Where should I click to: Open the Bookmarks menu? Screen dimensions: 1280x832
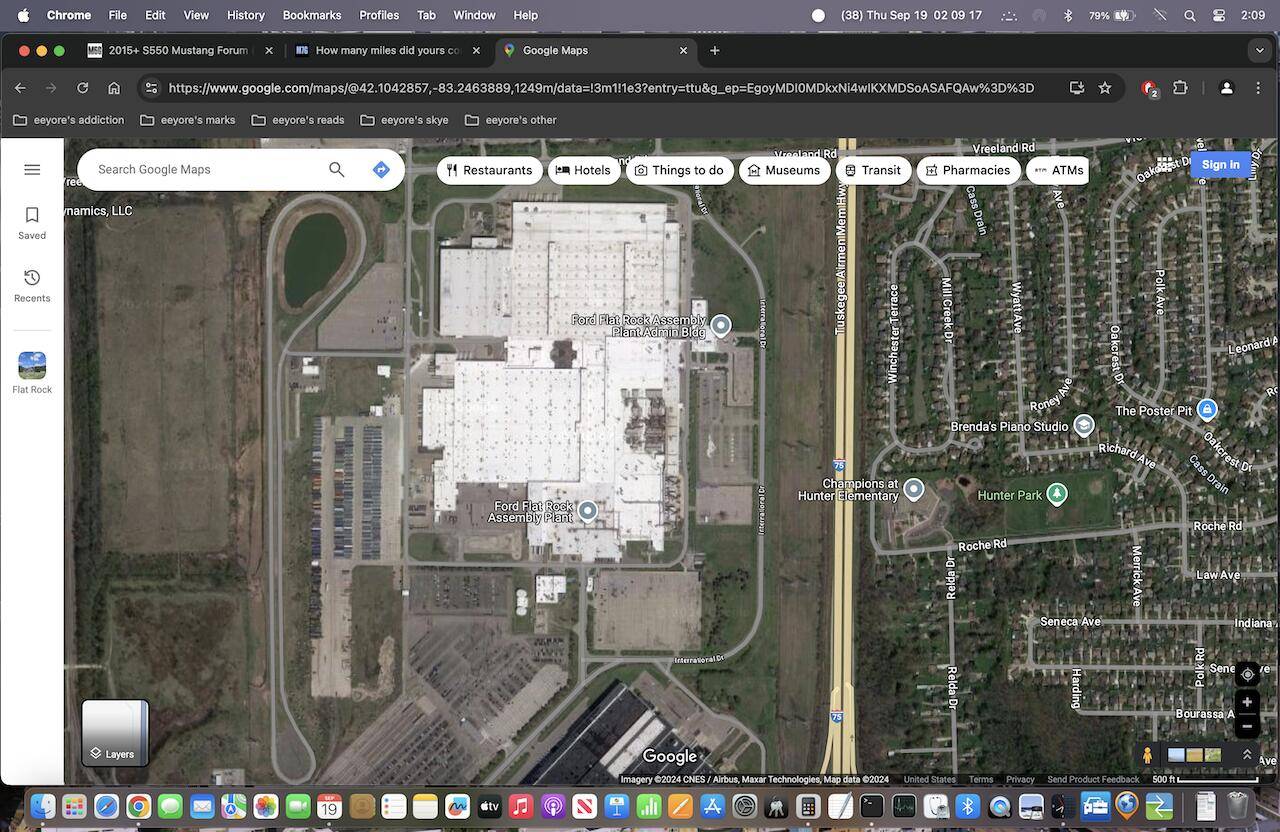coord(312,15)
